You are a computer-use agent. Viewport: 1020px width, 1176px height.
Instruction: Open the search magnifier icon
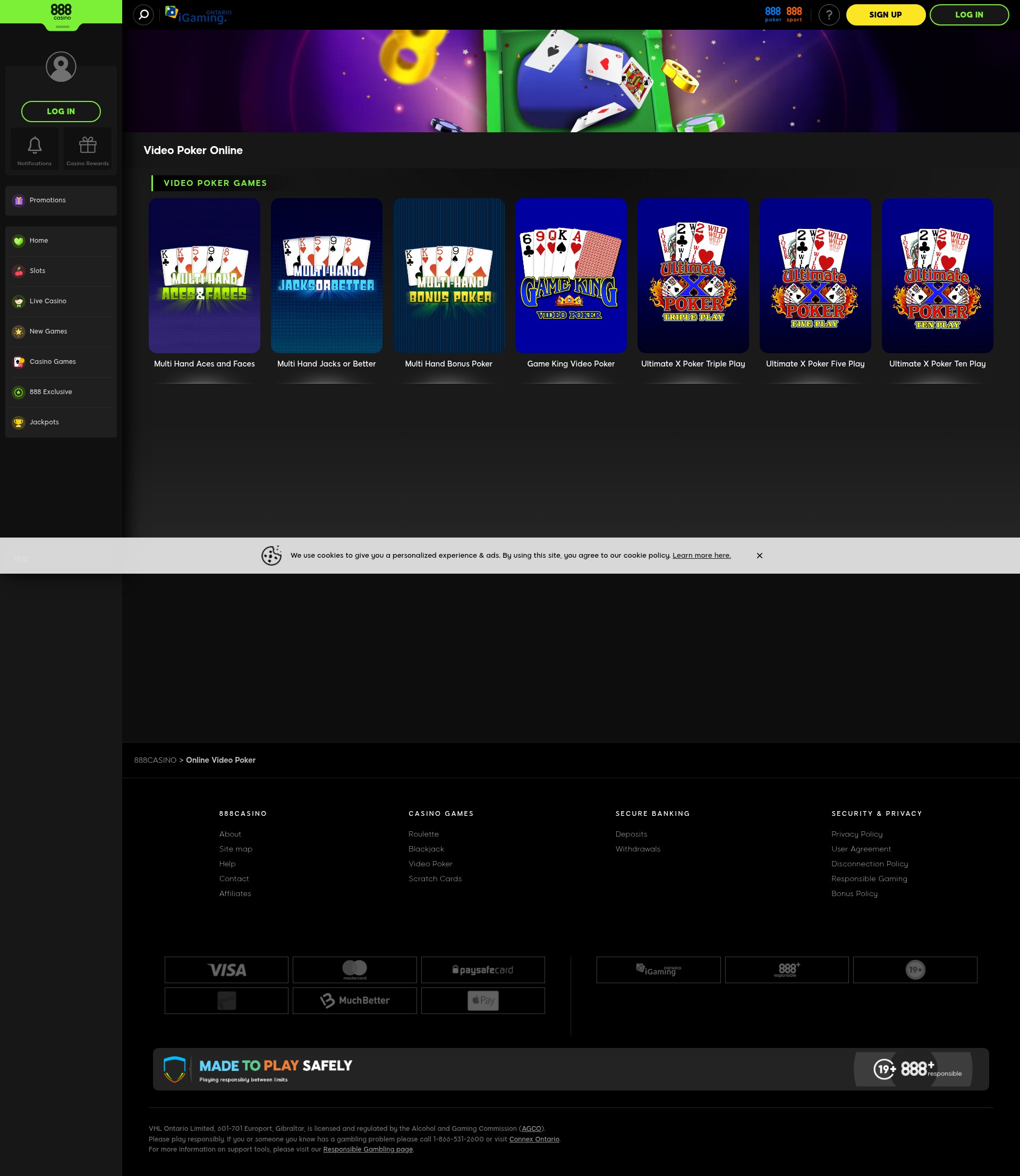tap(143, 15)
